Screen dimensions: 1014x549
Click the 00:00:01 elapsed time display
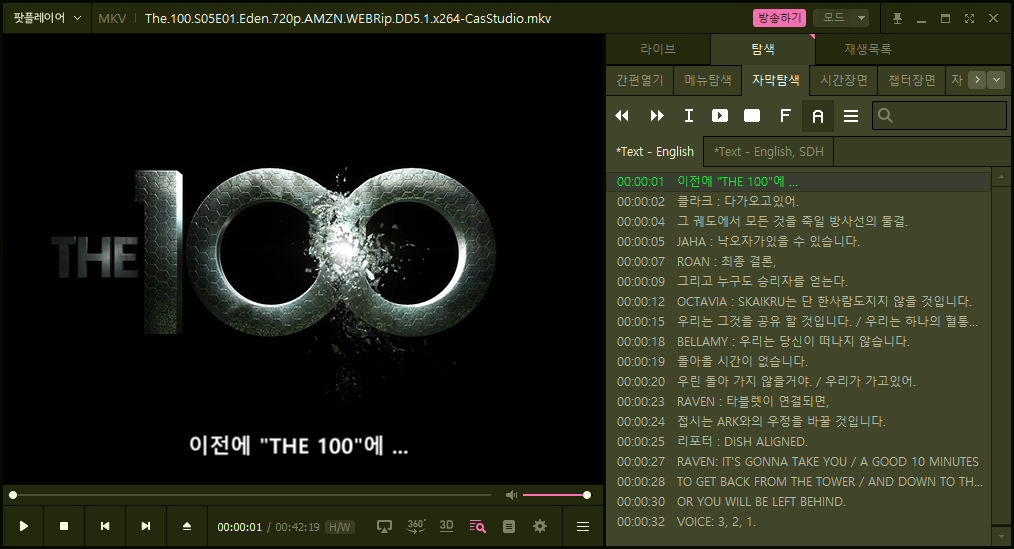tap(239, 527)
